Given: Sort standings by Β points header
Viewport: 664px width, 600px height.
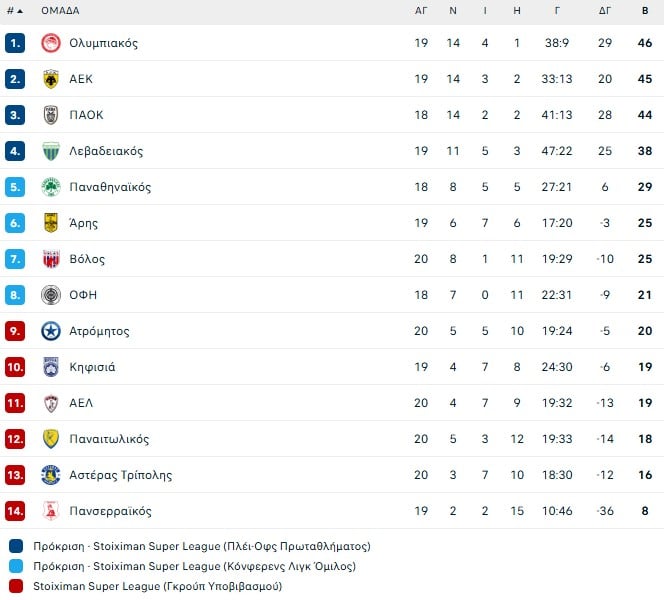Looking at the screenshot, I should tap(645, 11).
